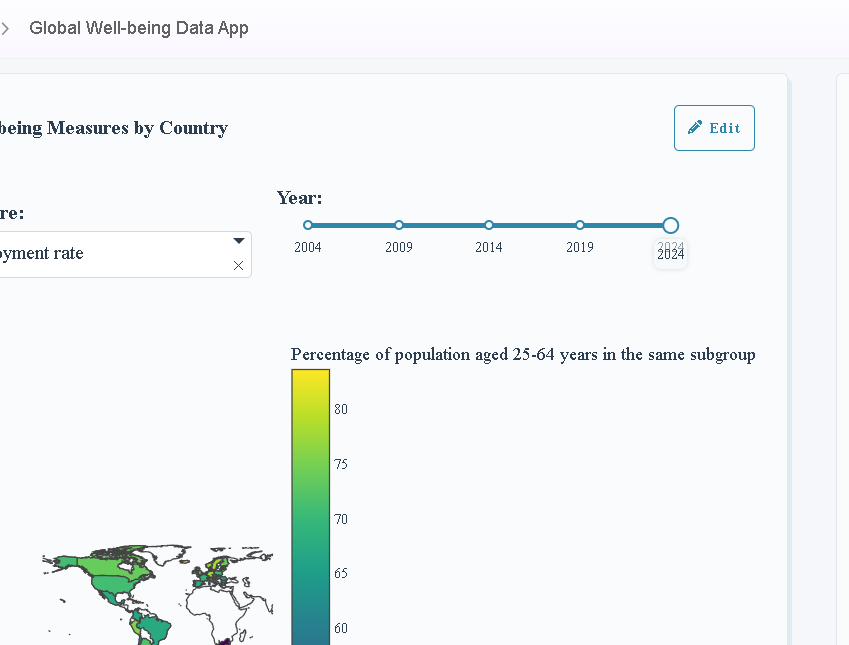This screenshot has height=645, width=849.
Task: Click Brazil on the choropleth map
Action: [x=155, y=628]
